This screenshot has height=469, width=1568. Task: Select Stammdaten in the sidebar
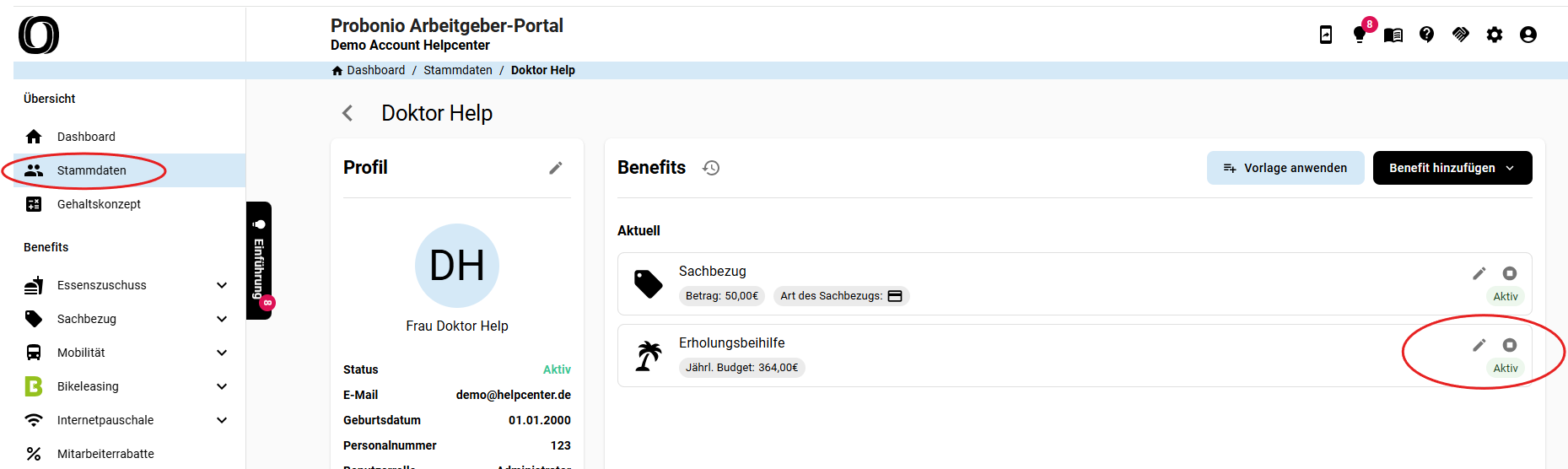[x=130, y=170]
